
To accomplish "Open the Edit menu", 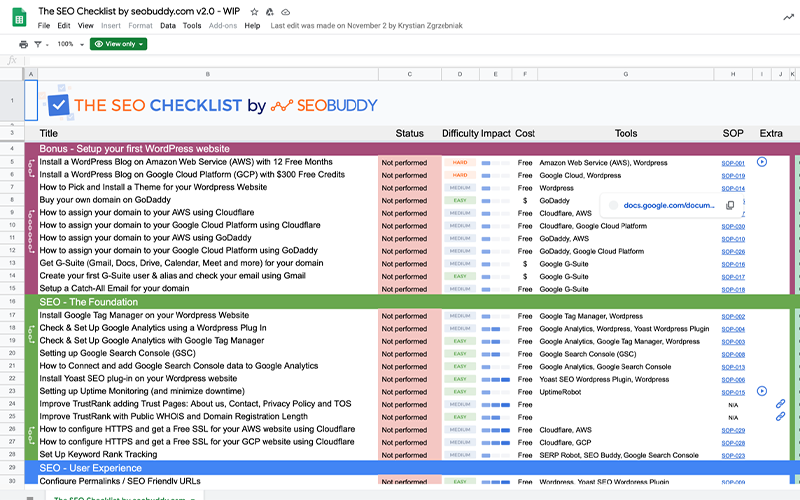I will click(x=64, y=26).
